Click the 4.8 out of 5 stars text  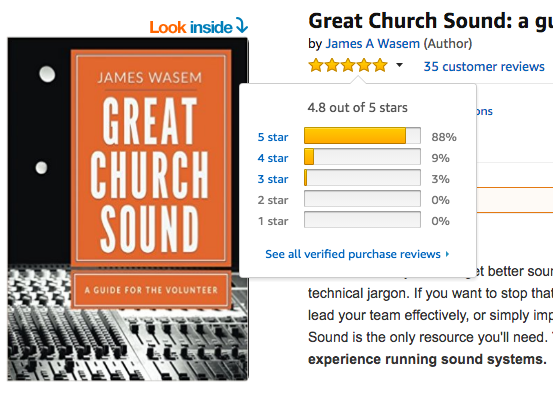tap(357, 108)
